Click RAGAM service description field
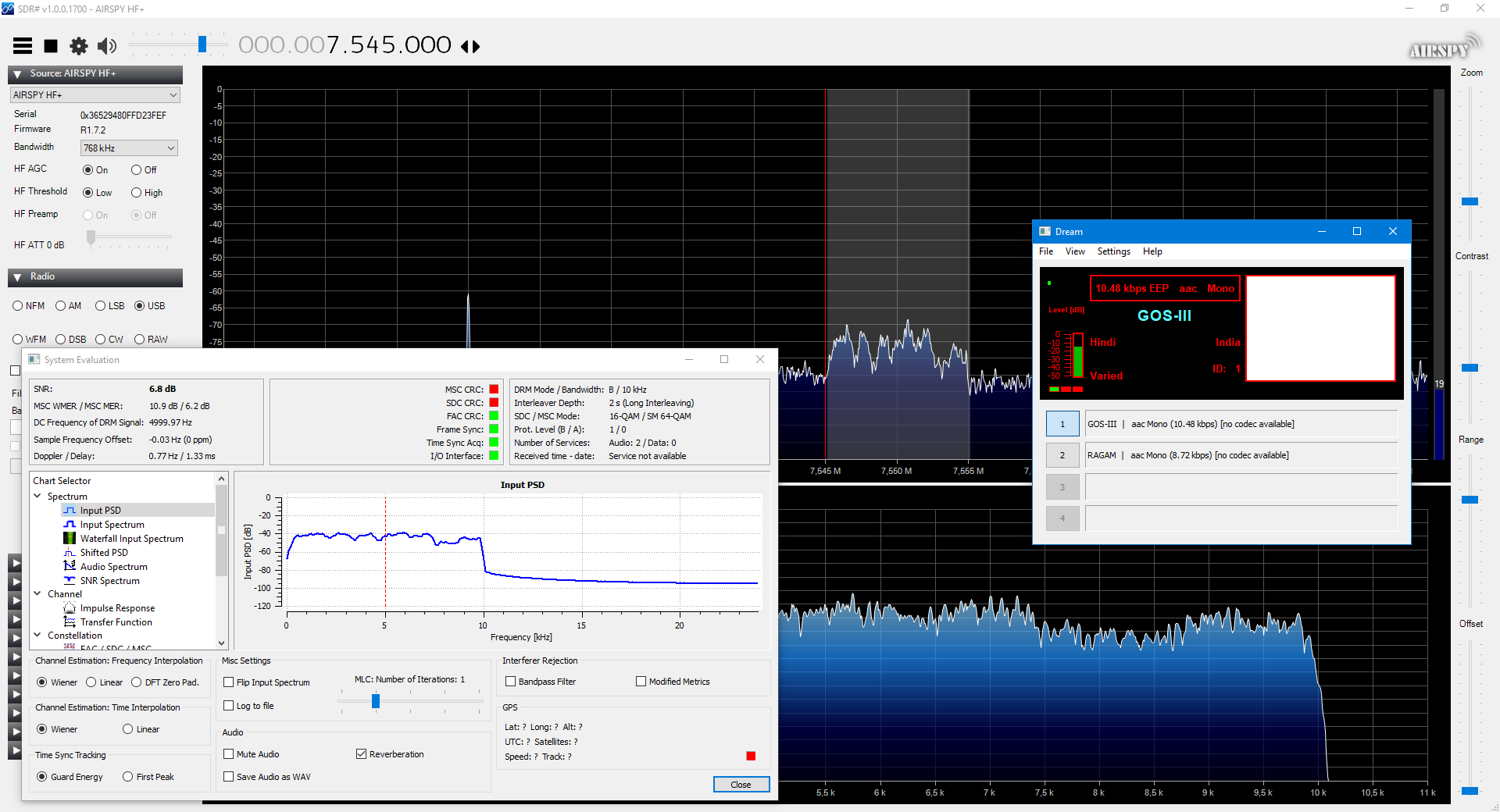 point(1241,455)
